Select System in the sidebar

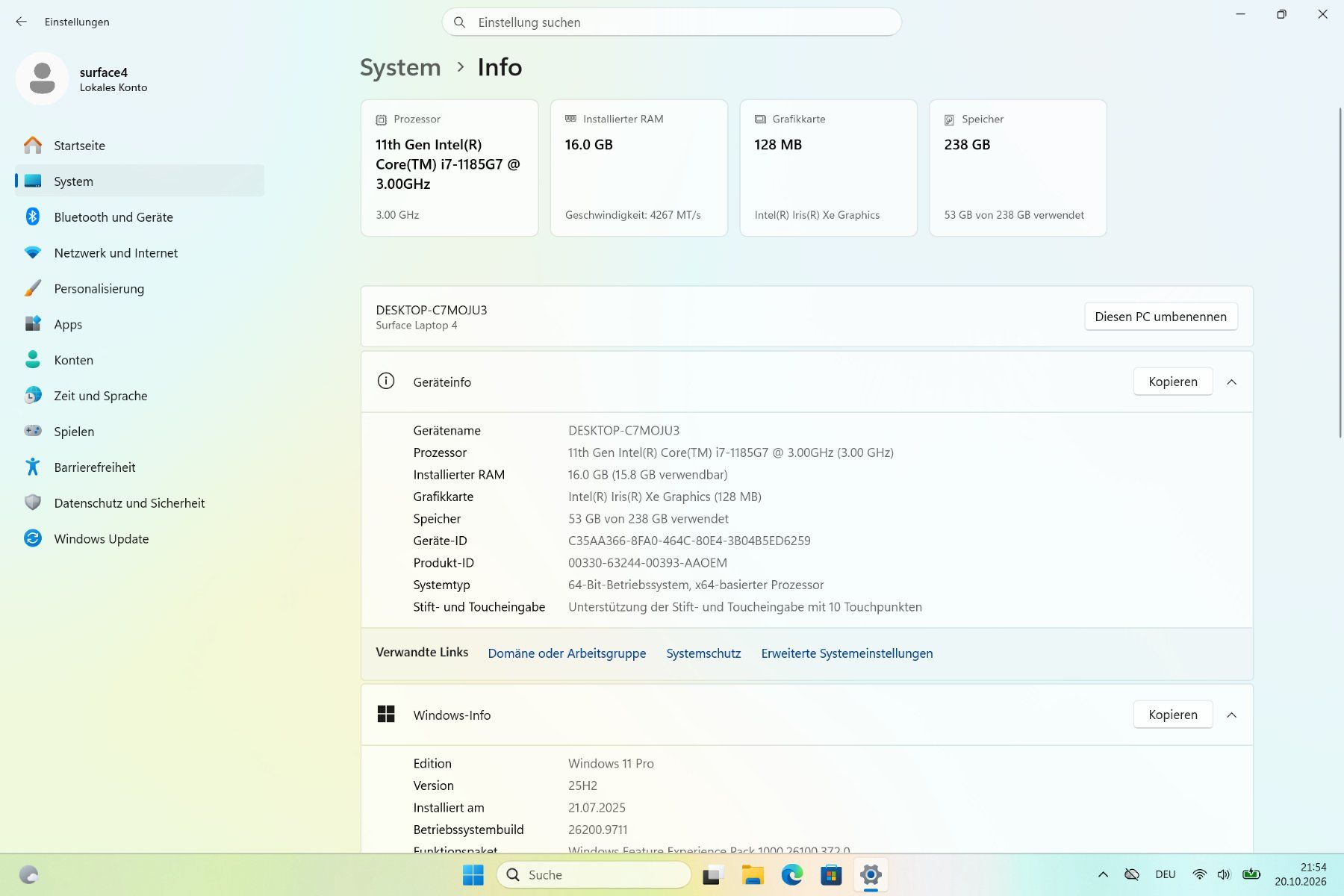[x=140, y=181]
